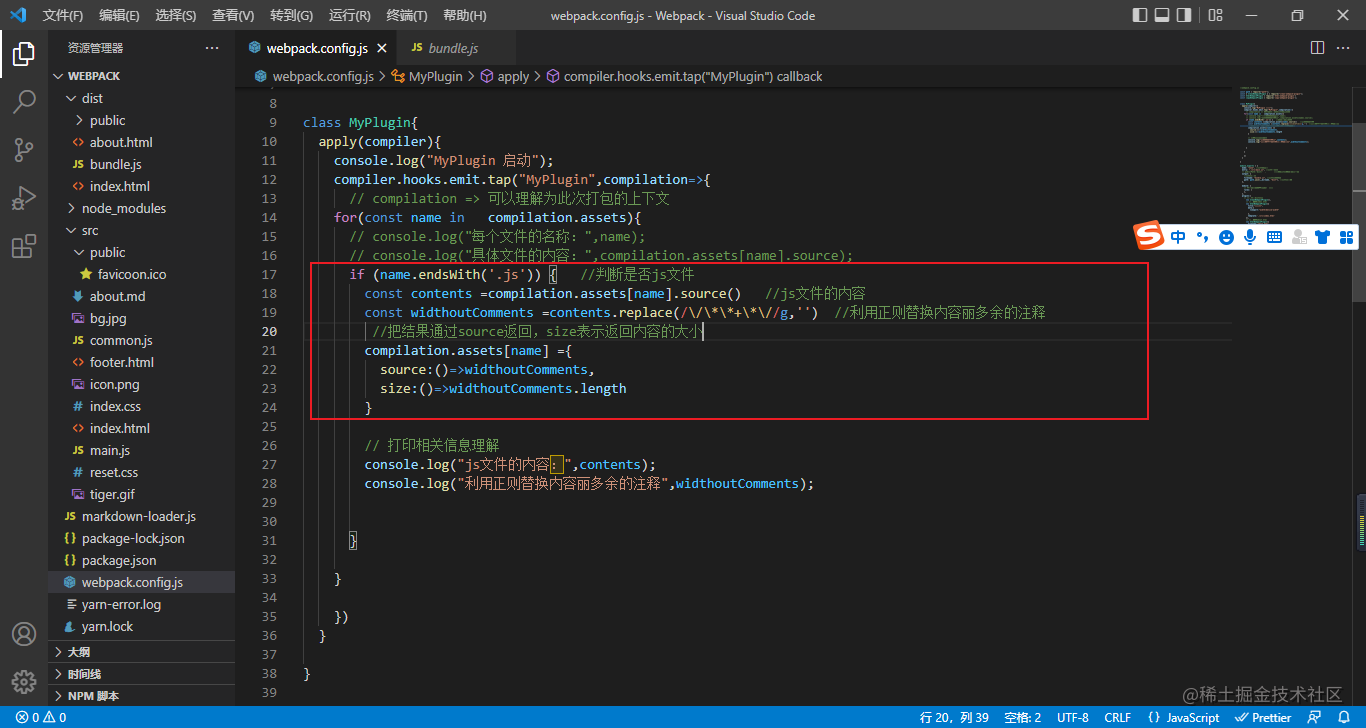Open Sogou skin shirt icon
Viewport: 1366px width, 728px height.
[x=1323, y=237]
